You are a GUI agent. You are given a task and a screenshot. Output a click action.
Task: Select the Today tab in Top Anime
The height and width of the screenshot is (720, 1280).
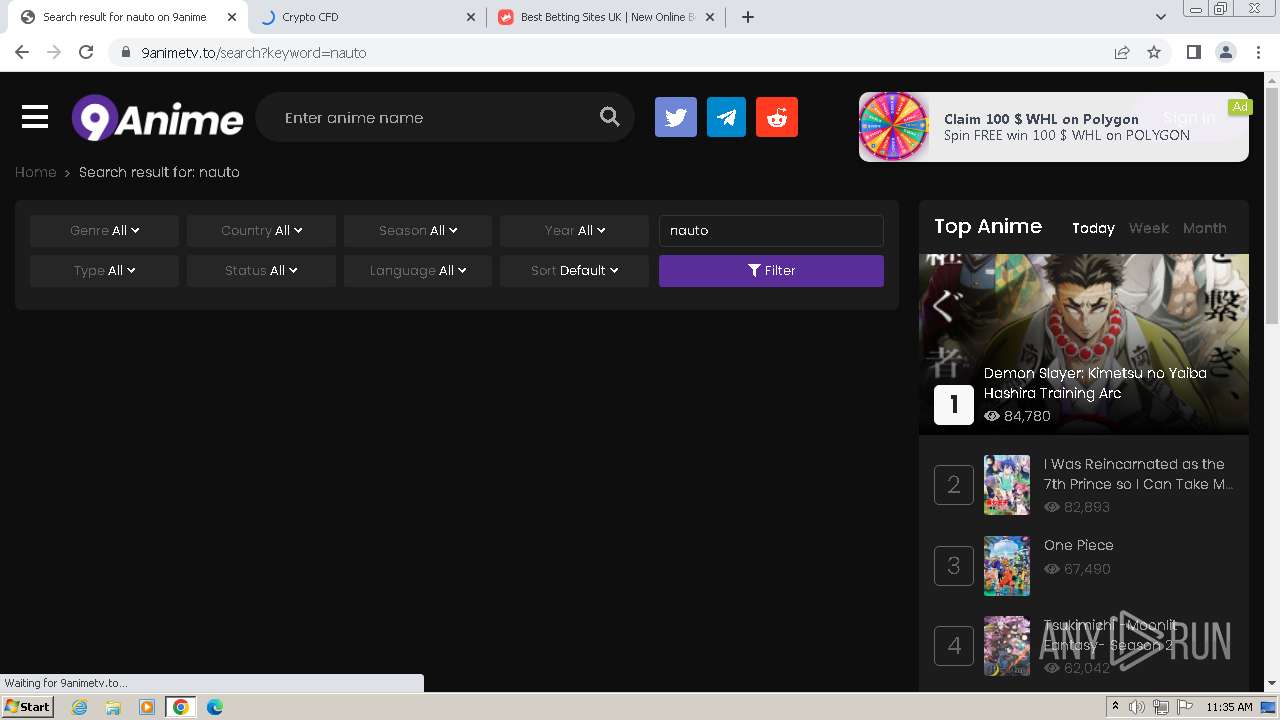click(x=1093, y=228)
